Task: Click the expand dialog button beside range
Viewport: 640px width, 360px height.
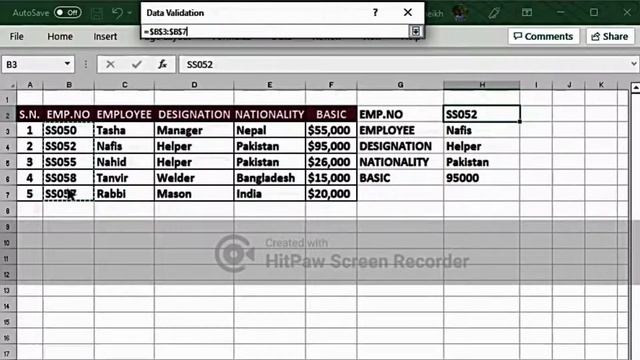Action: (416, 31)
